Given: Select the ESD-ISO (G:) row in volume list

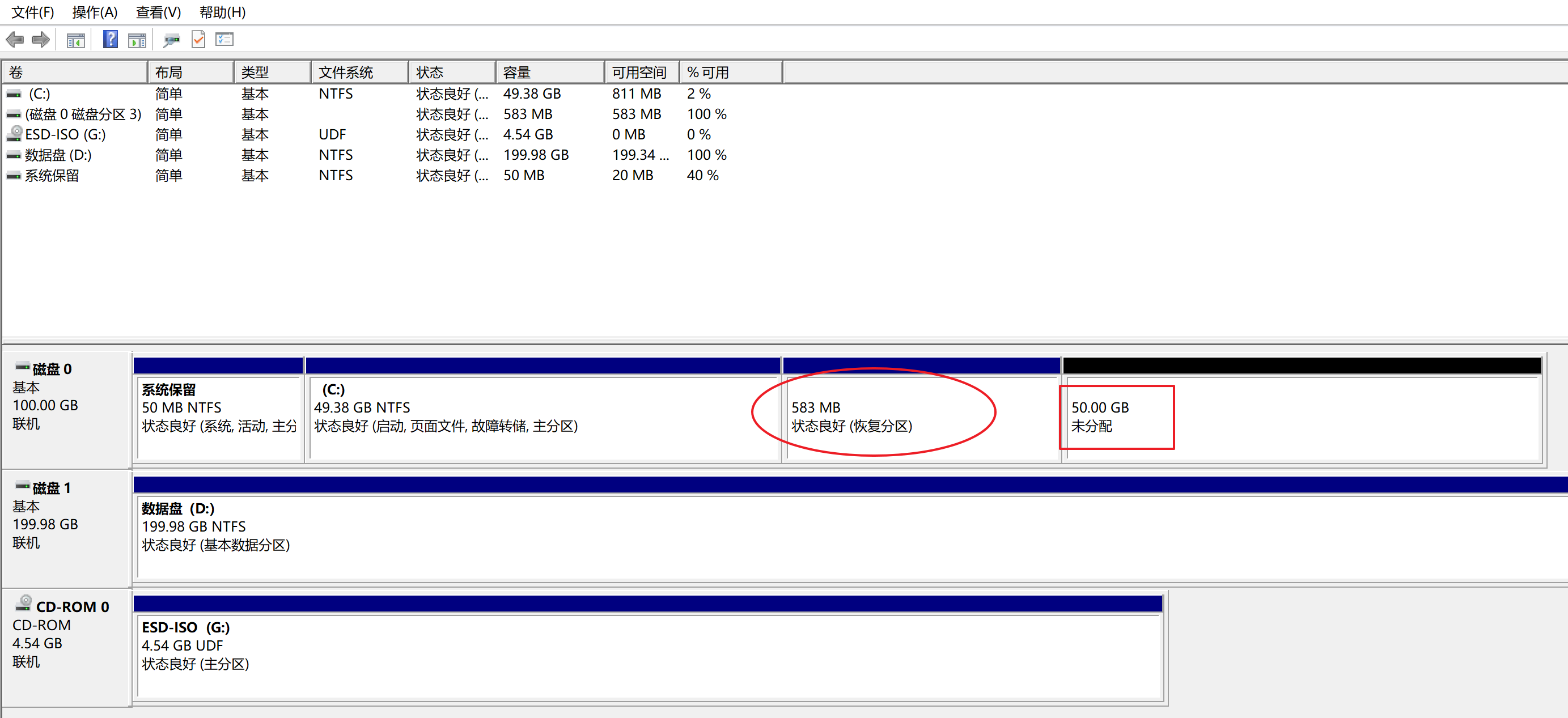Looking at the screenshot, I should (x=65, y=134).
